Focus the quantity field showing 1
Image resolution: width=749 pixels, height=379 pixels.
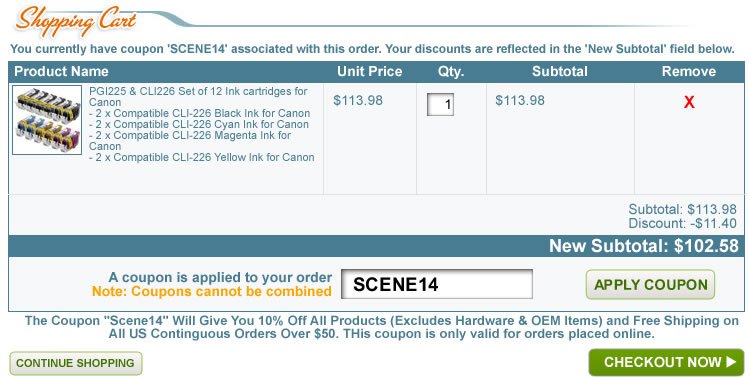pos(440,104)
